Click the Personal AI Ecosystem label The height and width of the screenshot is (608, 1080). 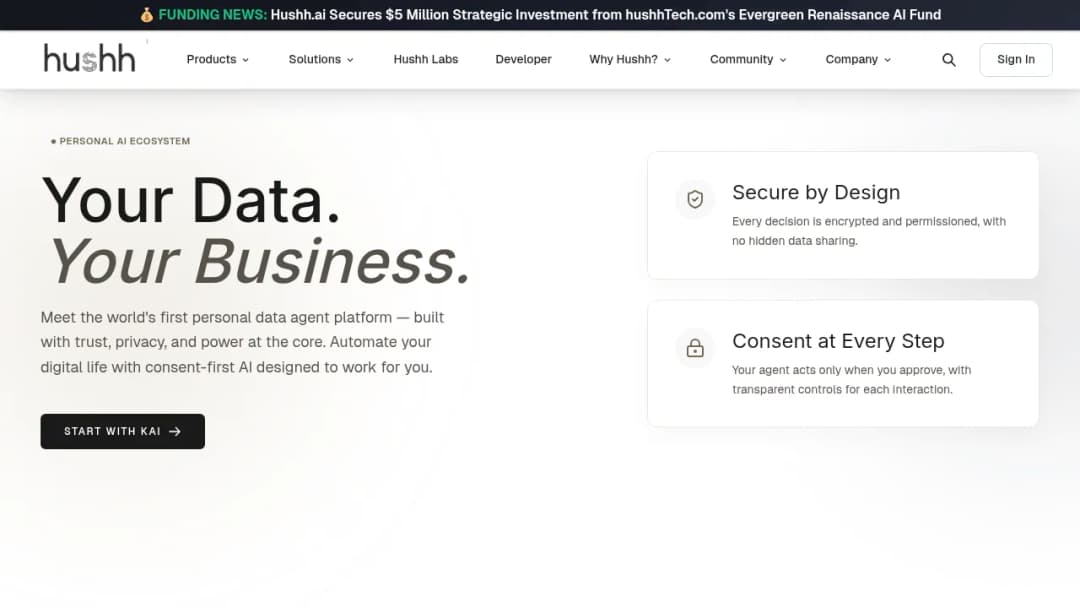[121, 141]
